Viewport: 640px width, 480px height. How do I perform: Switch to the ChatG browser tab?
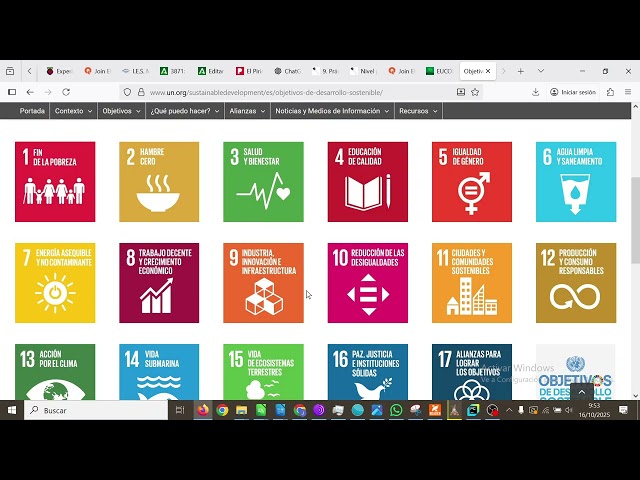pos(288,71)
